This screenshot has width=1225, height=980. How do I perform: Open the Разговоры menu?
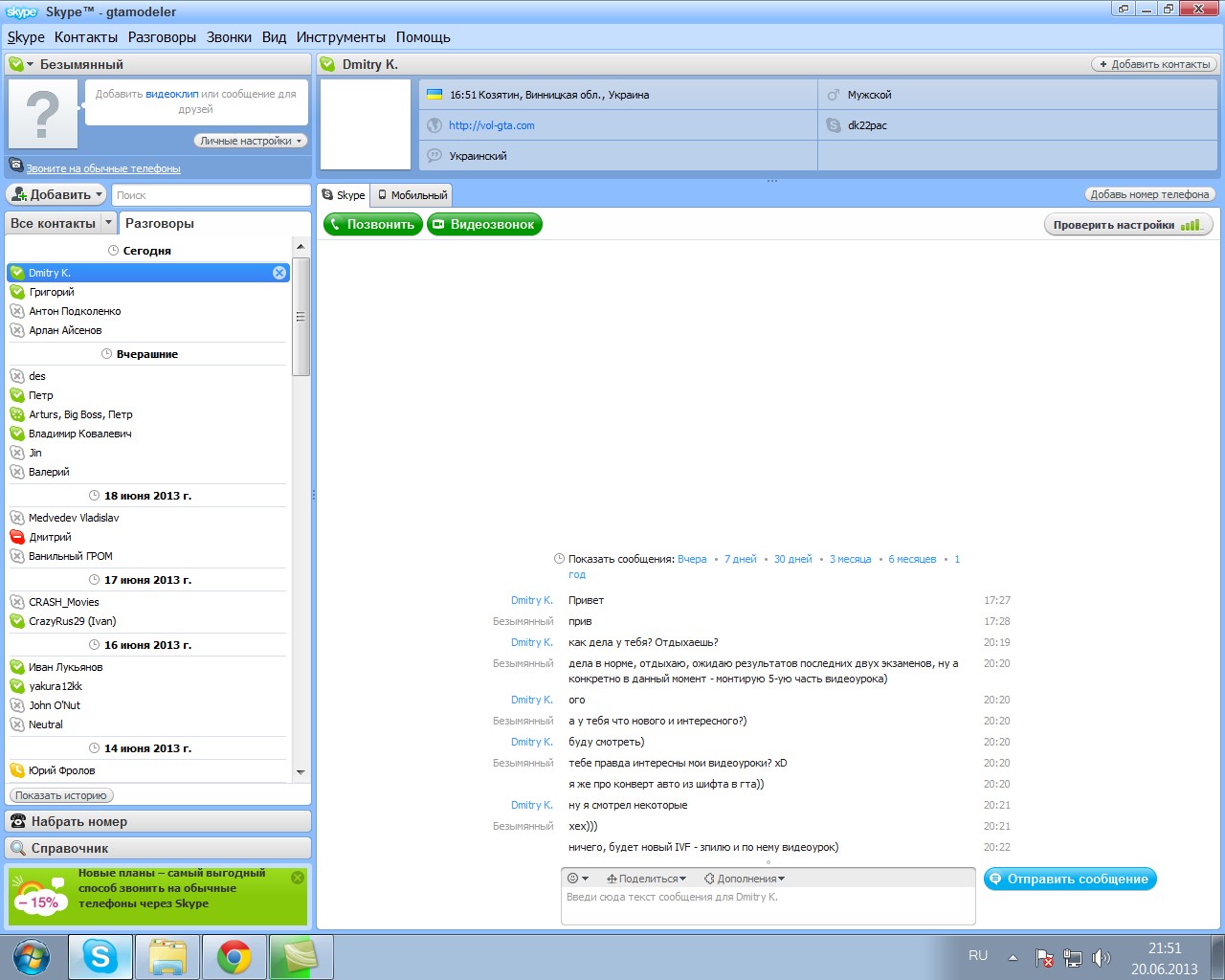[x=162, y=37]
